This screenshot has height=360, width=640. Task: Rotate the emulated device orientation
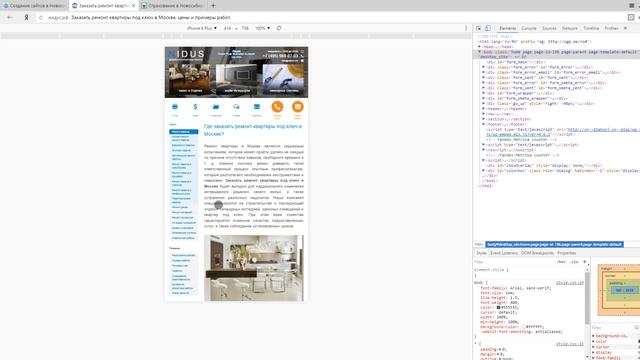[279, 28]
